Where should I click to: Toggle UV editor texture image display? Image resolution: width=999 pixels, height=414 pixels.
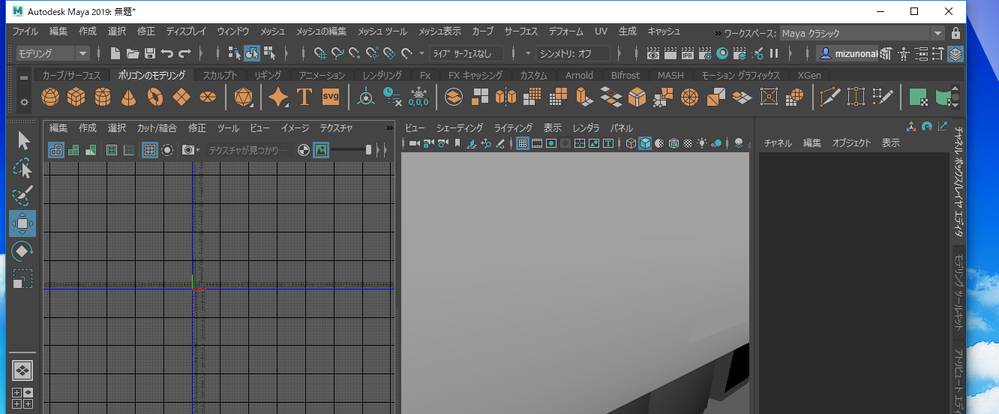tap(320, 150)
